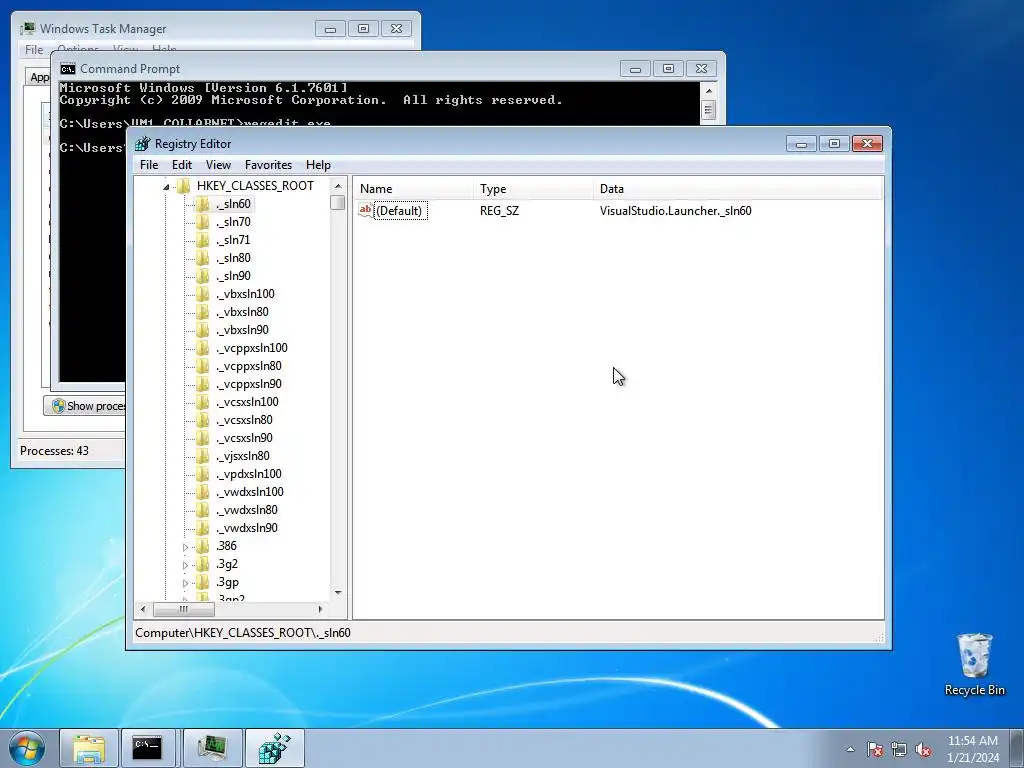Open the Recycle Bin desktop icon

[974, 664]
